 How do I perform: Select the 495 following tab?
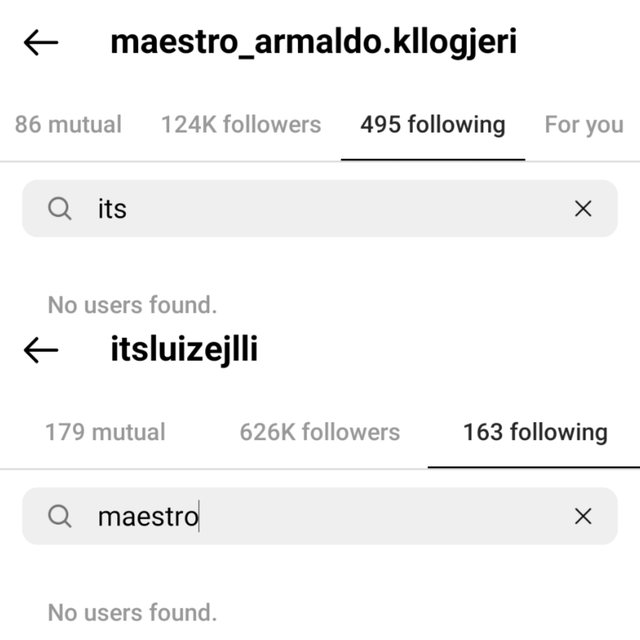433,125
